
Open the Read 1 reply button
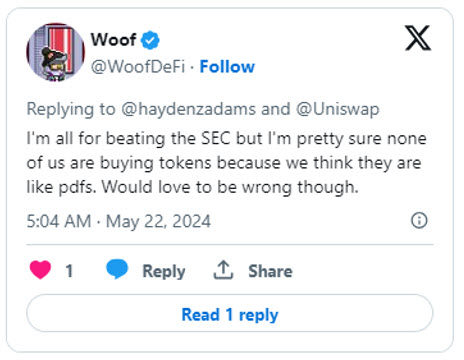[230, 313]
